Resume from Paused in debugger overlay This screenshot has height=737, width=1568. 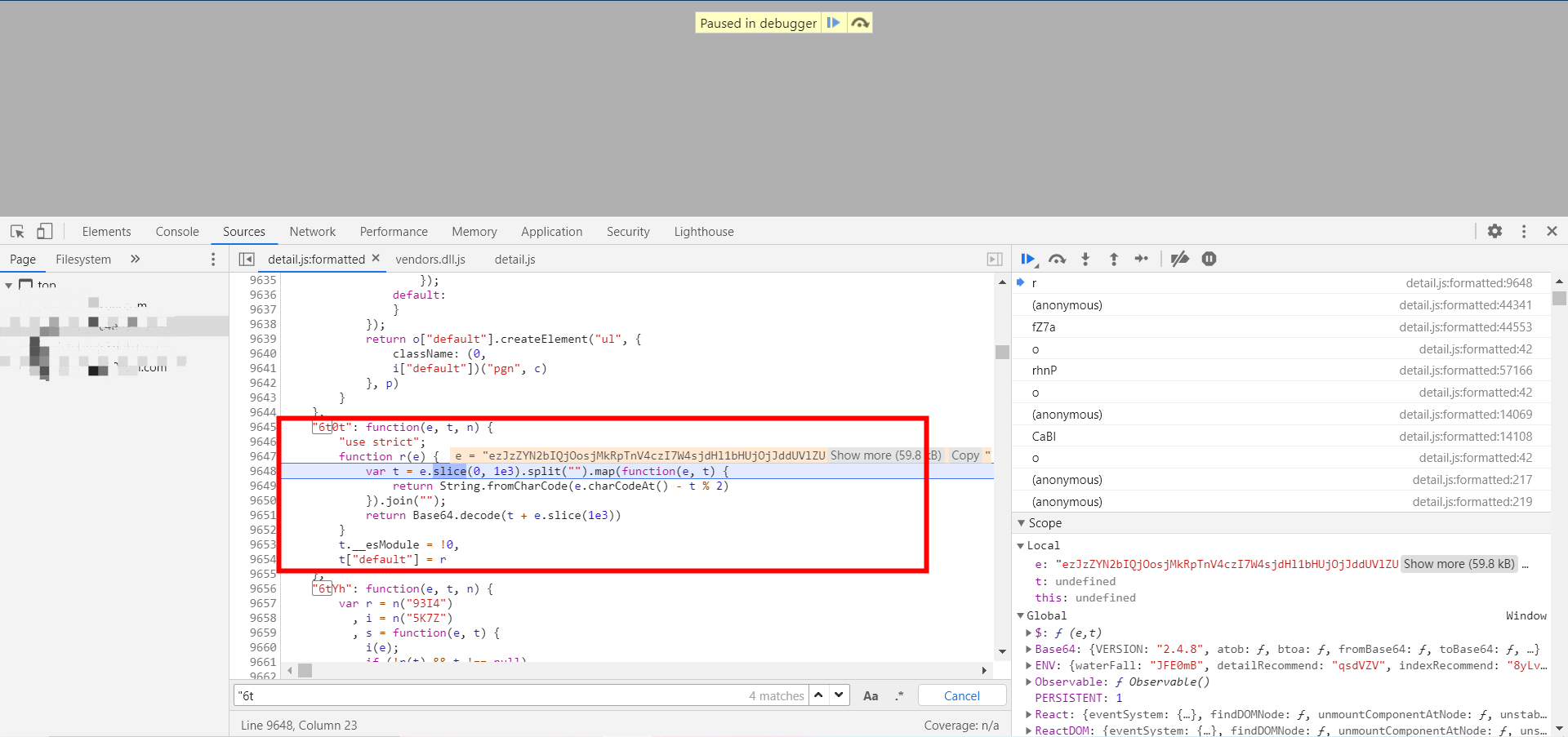click(x=833, y=23)
